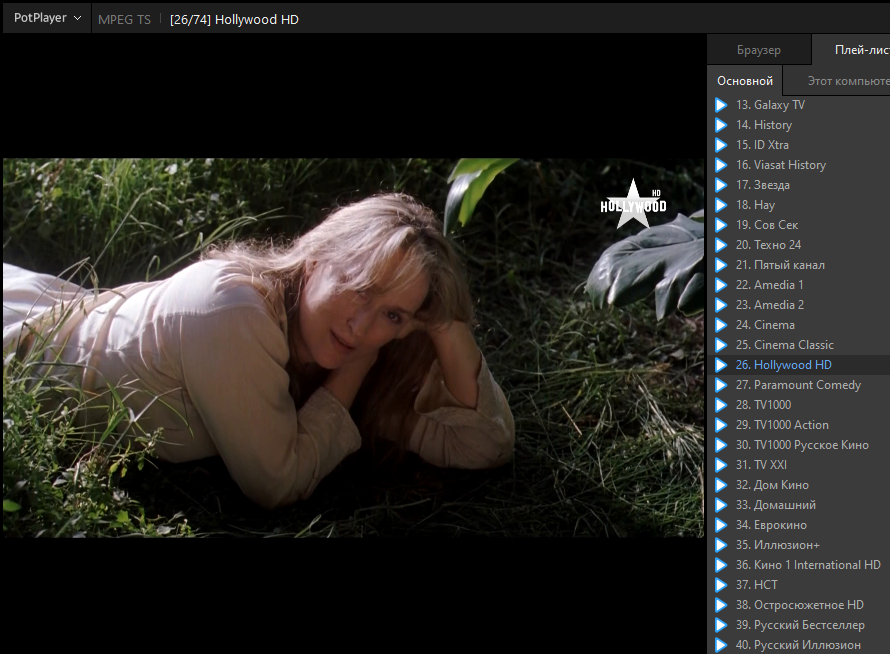Select channel 15. ID Xtra text
Screen dimensions: 890x654
[x=762, y=145]
